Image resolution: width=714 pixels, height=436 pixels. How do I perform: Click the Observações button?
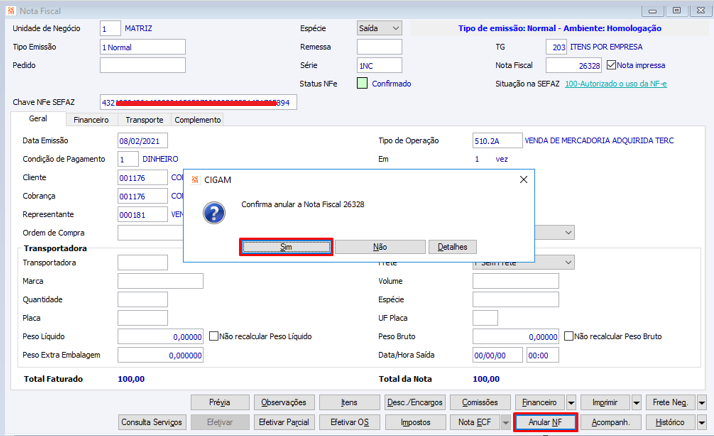point(284,403)
